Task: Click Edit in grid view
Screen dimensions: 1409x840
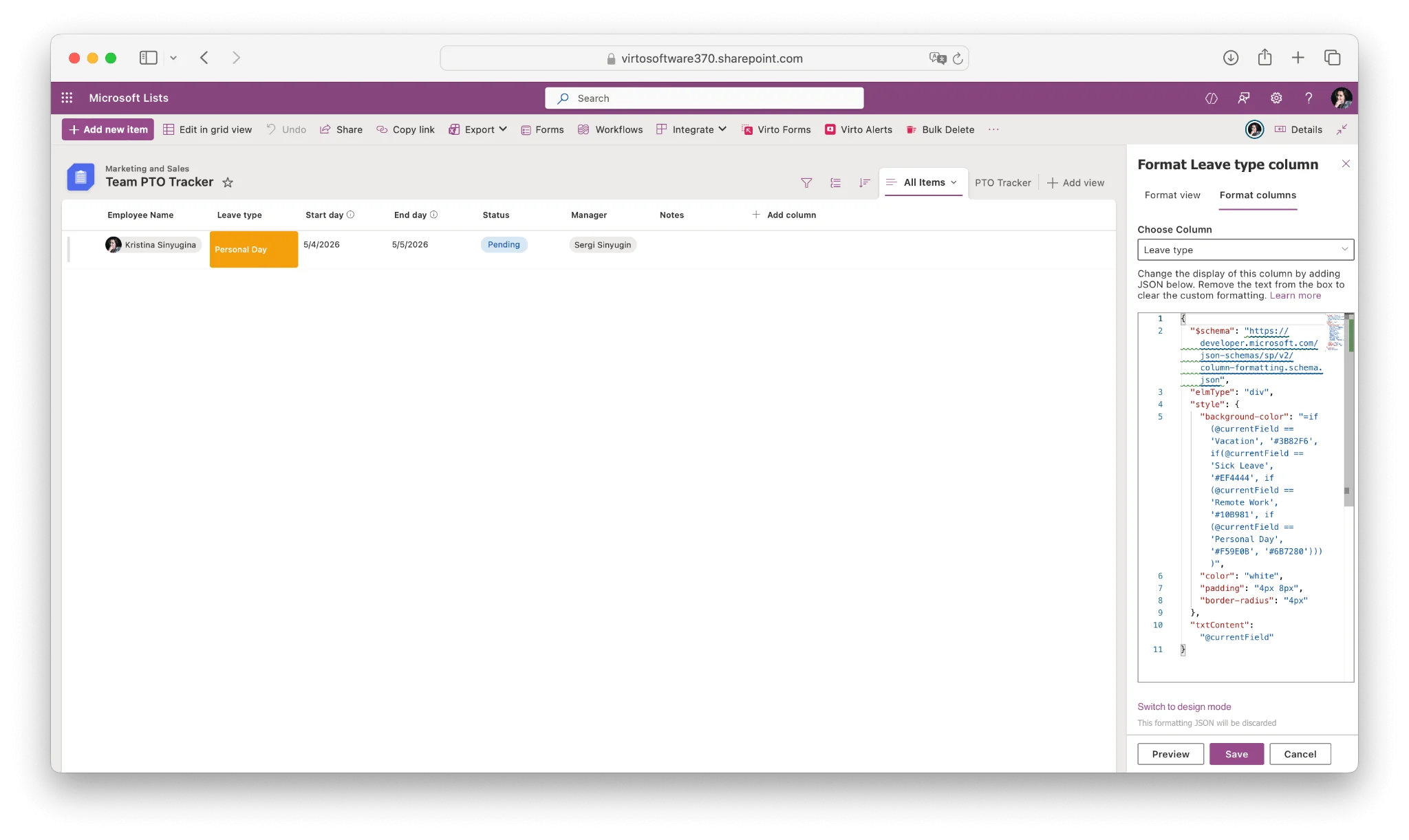Action: (x=207, y=129)
